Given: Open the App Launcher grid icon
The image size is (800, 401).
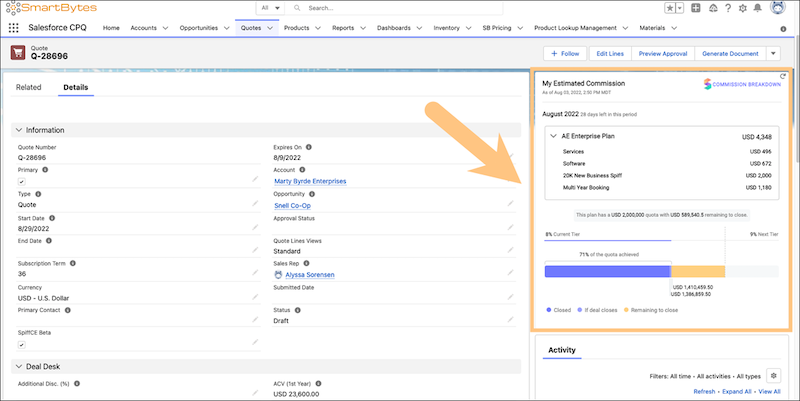Looking at the screenshot, I should click(14, 28).
